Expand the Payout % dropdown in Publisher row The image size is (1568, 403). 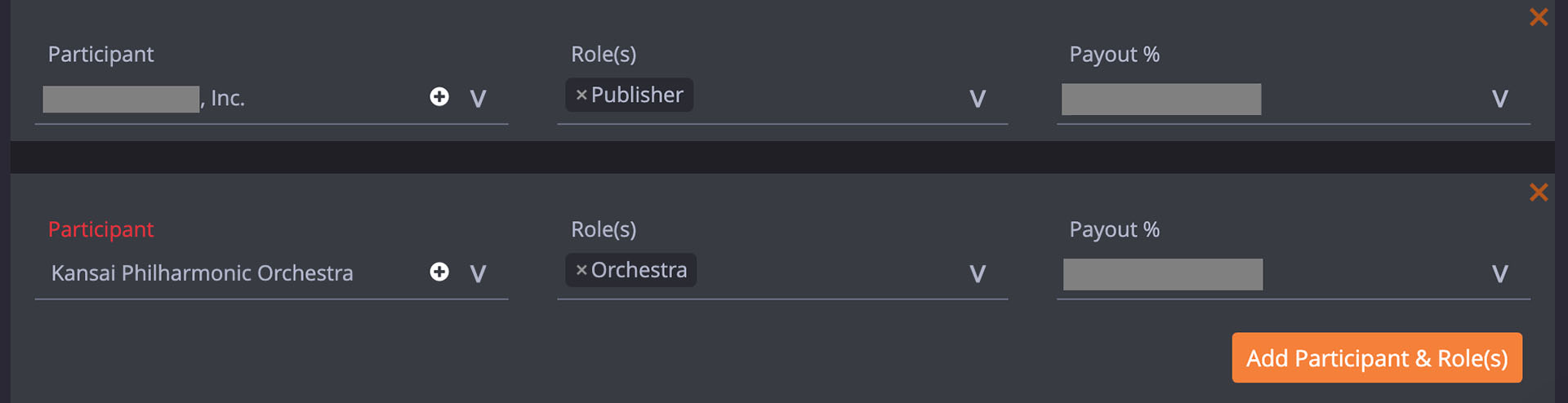tap(1499, 99)
